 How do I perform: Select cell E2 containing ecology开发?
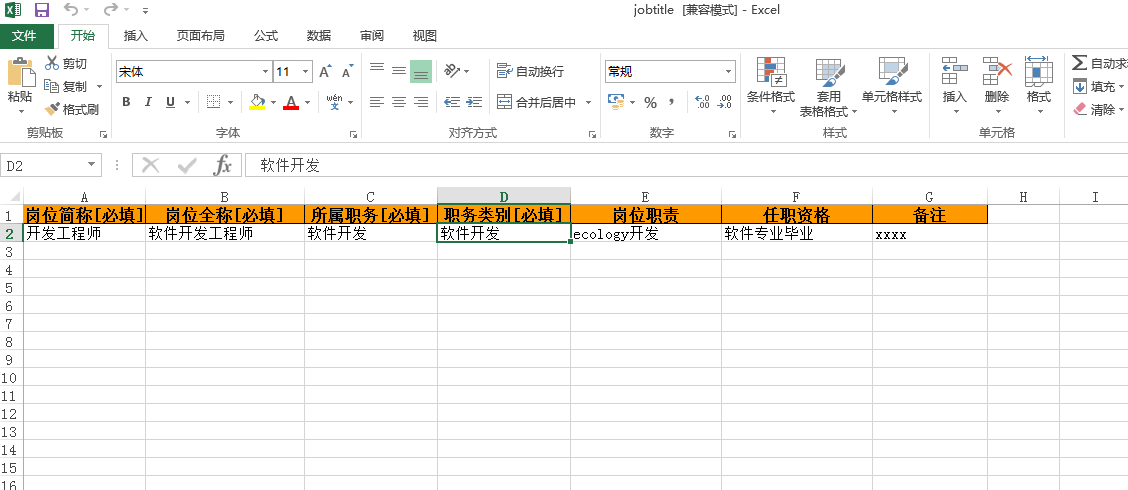[645, 234]
